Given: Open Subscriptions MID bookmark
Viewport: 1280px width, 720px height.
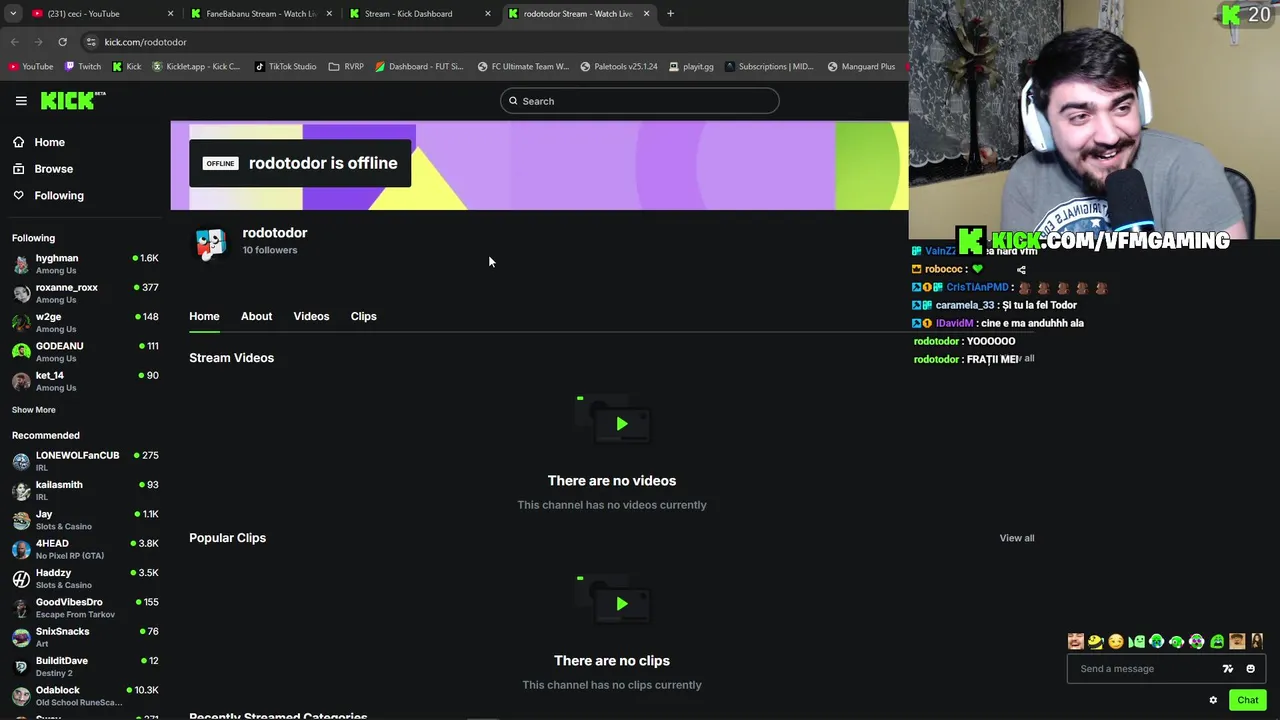Looking at the screenshot, I should tap(769, 67).
